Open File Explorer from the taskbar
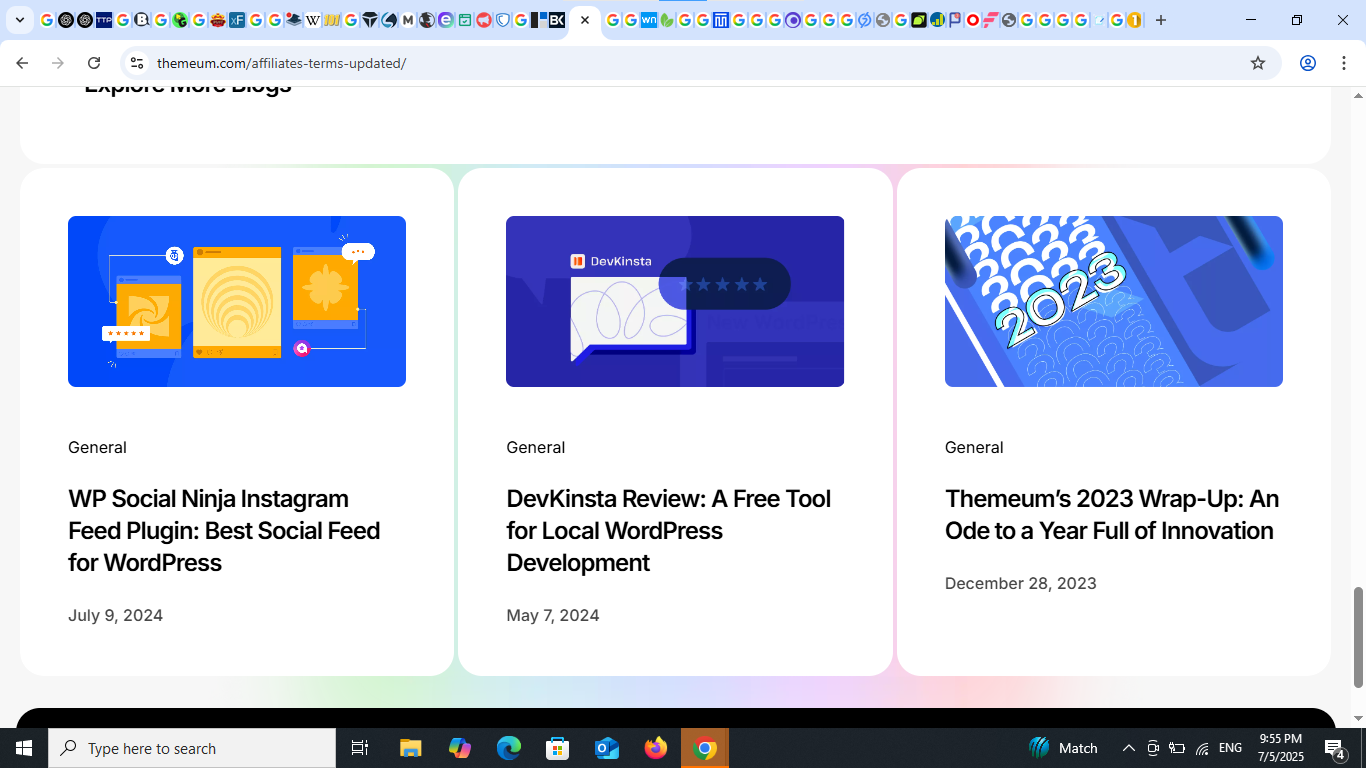Viewport: 1366px width, 768px height. tap(411, 748)
